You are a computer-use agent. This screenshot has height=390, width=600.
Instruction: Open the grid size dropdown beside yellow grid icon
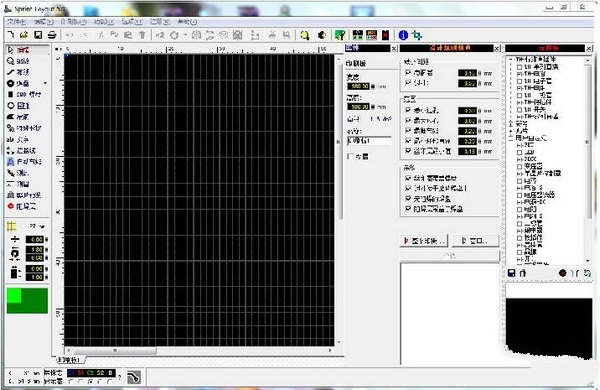tap(42, 227)
